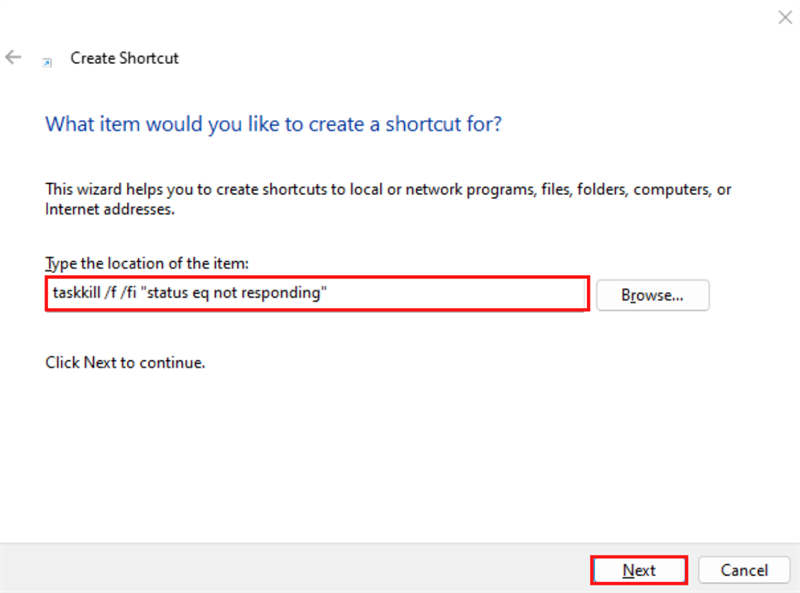
Task: Click the word "not" in location field
Action: point(235,295)
